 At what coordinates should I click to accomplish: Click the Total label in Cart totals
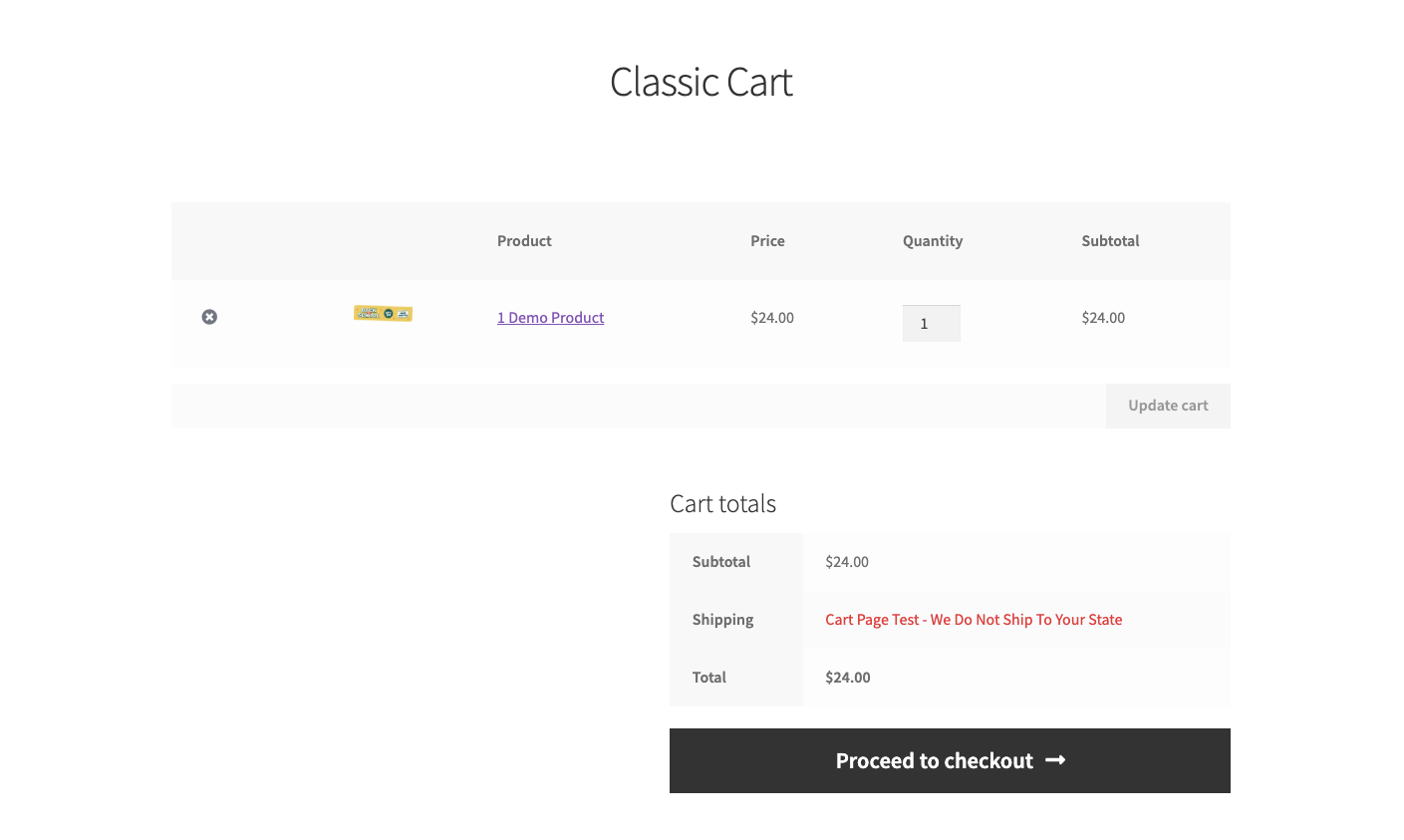[709, 678]
